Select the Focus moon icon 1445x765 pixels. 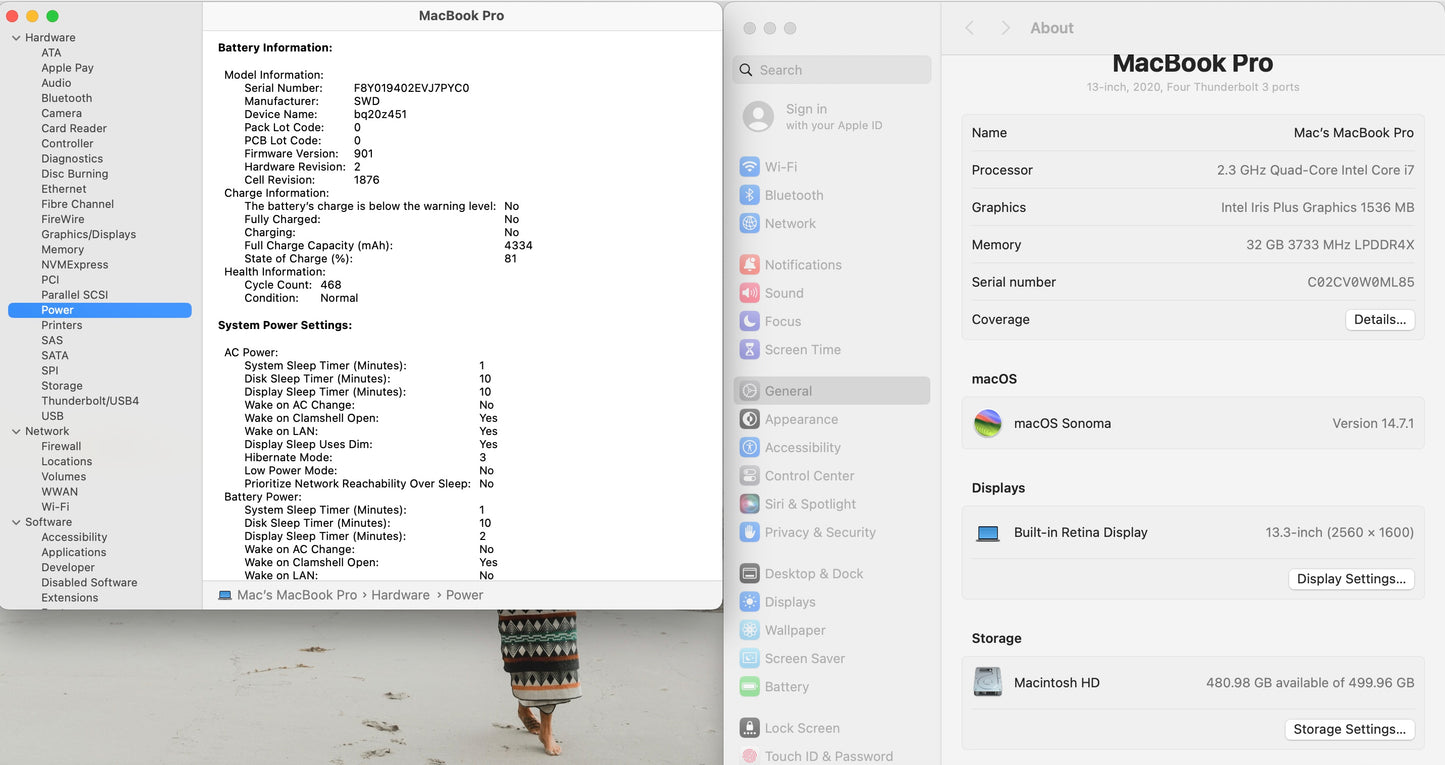pos(749,321)
